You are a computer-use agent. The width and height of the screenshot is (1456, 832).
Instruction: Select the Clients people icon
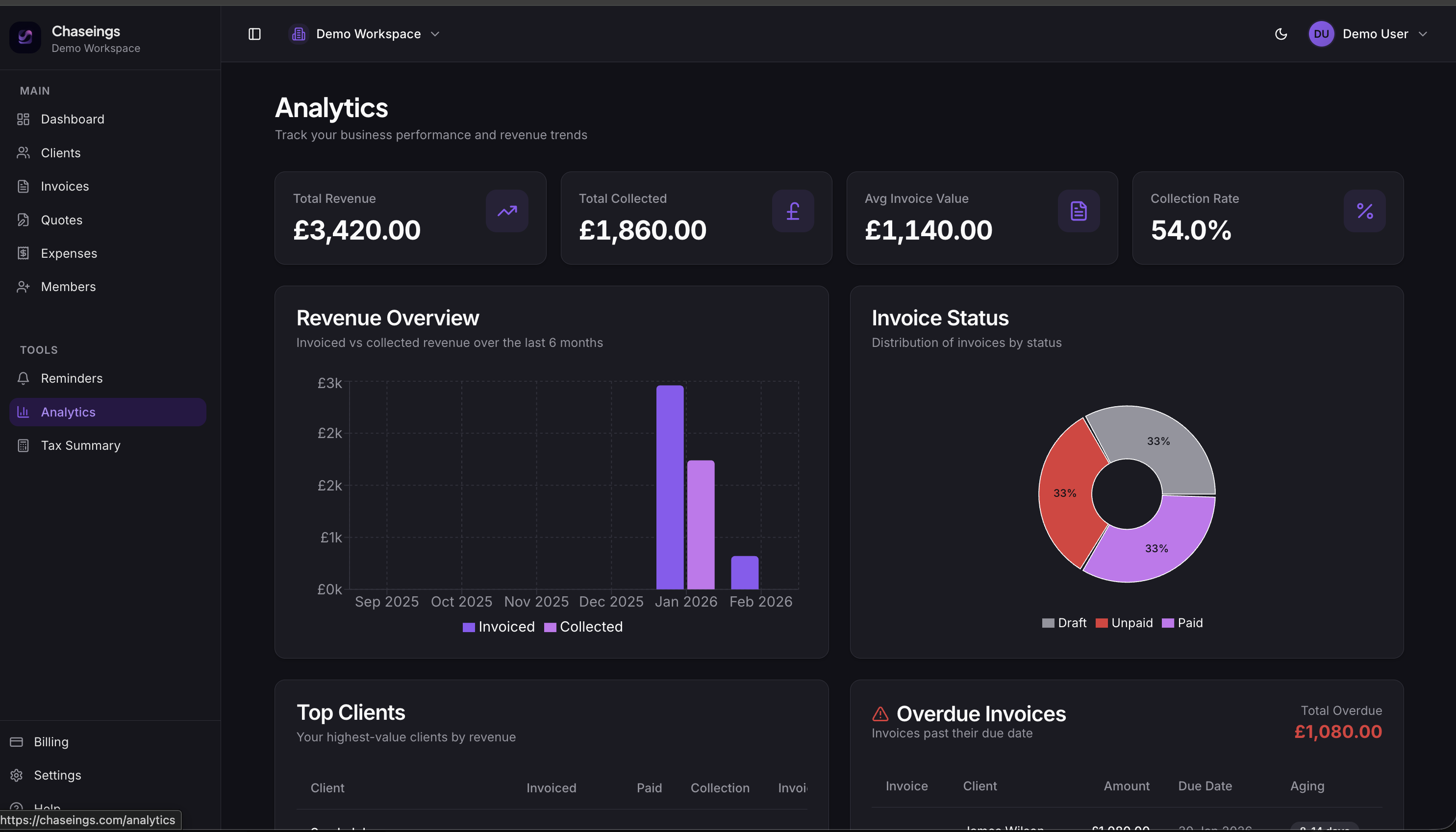point(24,152)
